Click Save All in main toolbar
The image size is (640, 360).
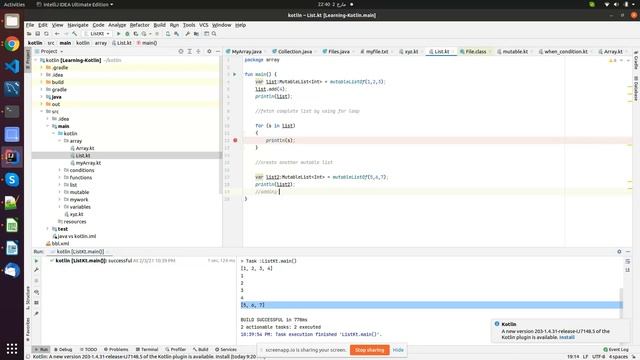38,34
